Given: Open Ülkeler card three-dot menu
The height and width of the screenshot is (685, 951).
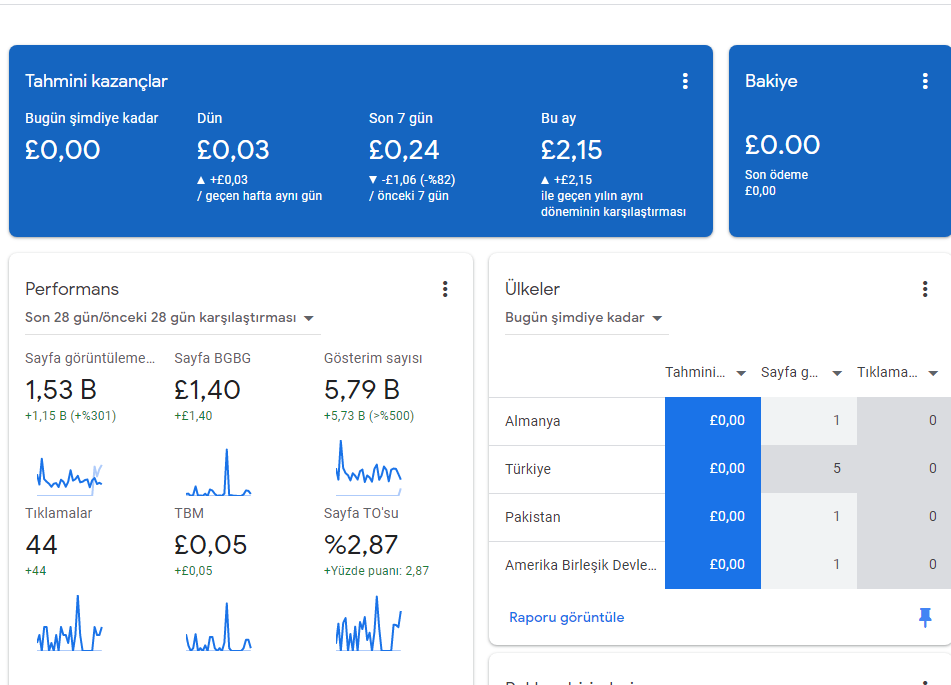Looking at the screenshot, I should [x=925, y=289].
